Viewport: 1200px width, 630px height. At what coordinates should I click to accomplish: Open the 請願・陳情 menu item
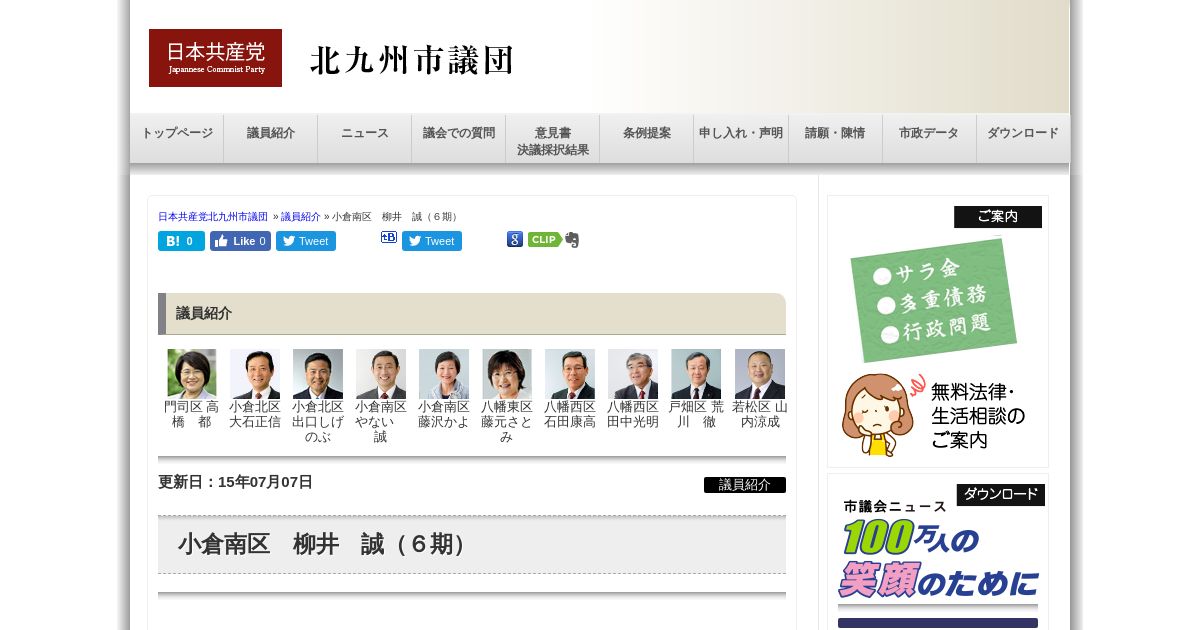[x=835, y=138]
